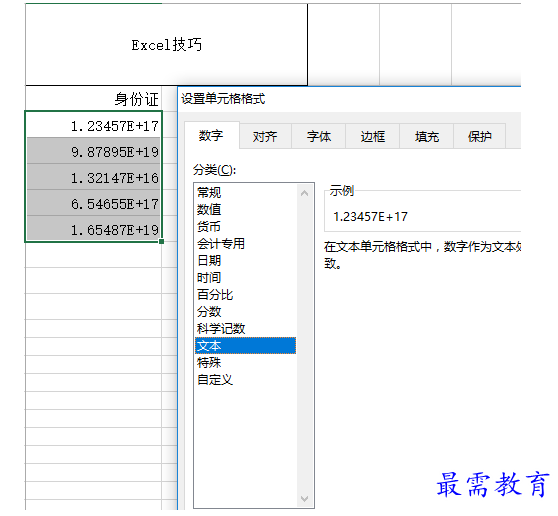This screenshot has height=516, width=558.
Task: Select cell showing 1.23457E+17 in sheet
Action: [x=93, y=125]
